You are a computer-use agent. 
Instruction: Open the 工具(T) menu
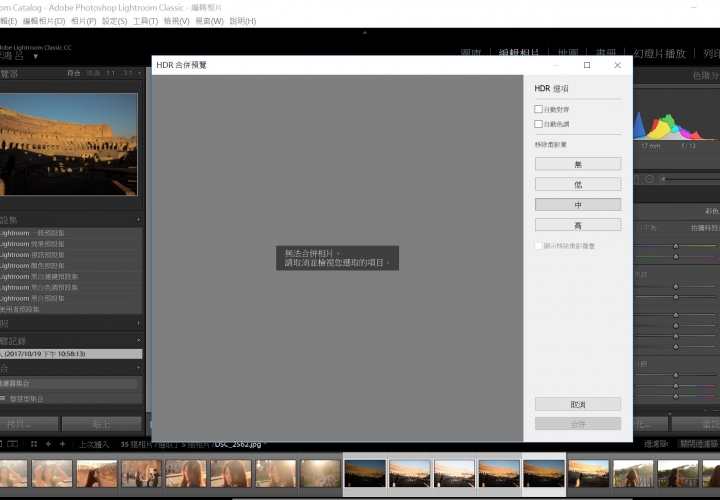point(145,21)
